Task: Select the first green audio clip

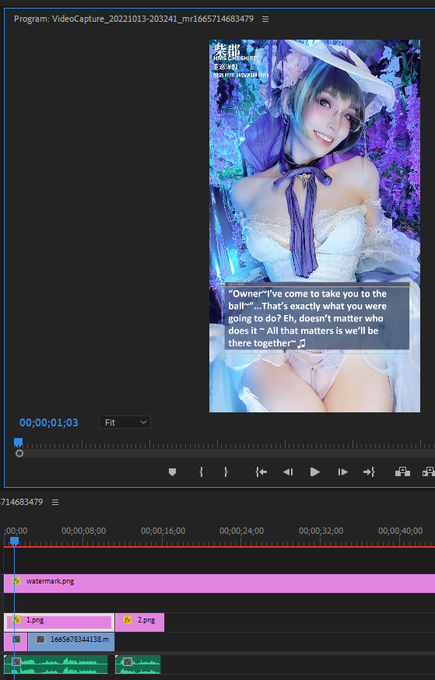Action: (x=56, y=664)
